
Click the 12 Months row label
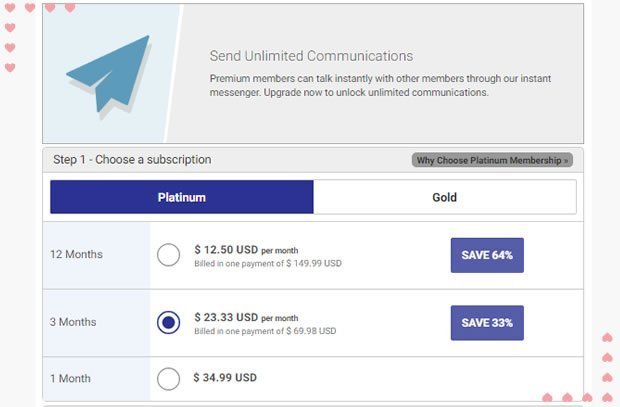tap(76, 254)
